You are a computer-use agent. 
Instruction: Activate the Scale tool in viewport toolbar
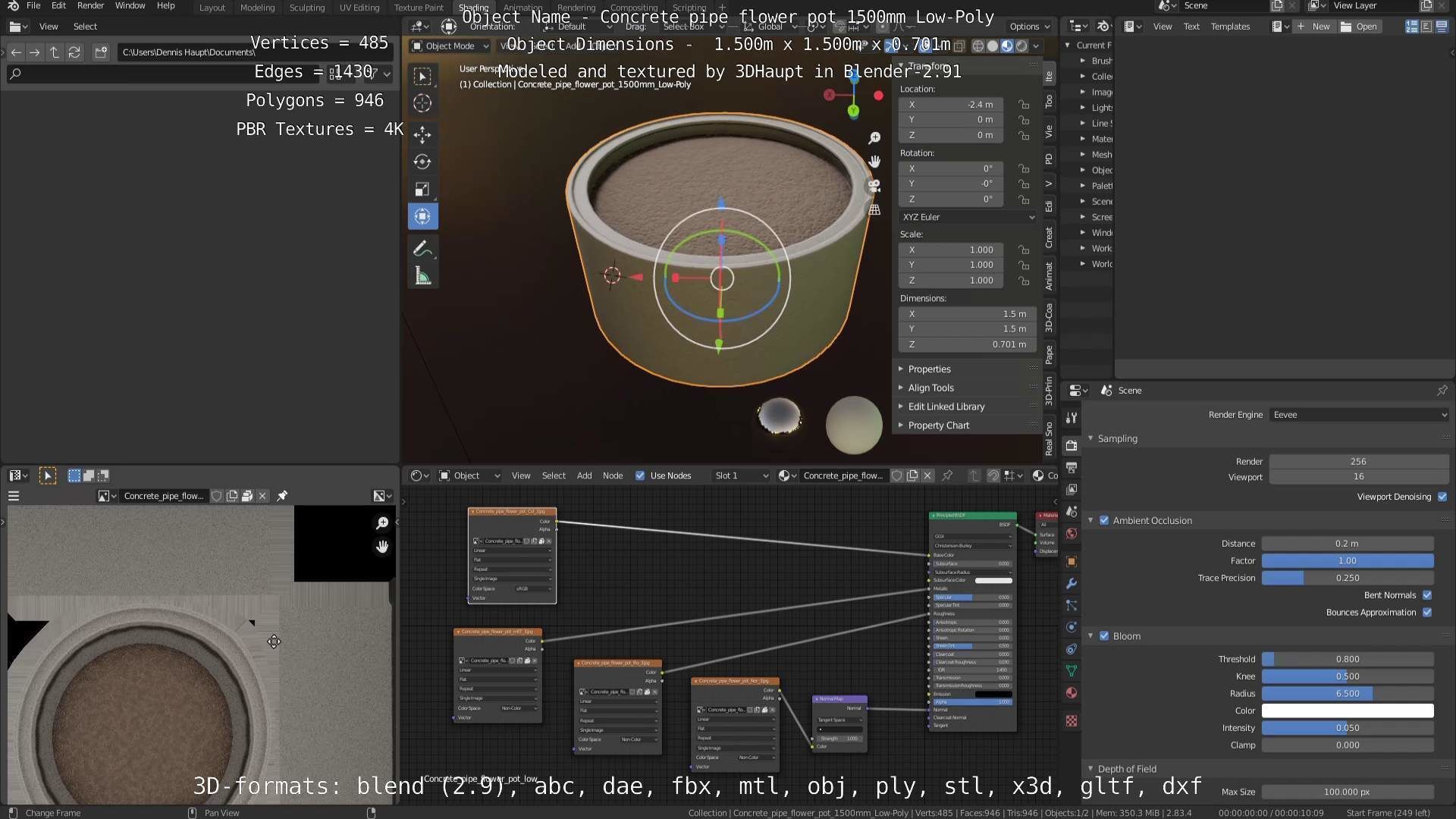pyautogui.click(x=422, y=190)
